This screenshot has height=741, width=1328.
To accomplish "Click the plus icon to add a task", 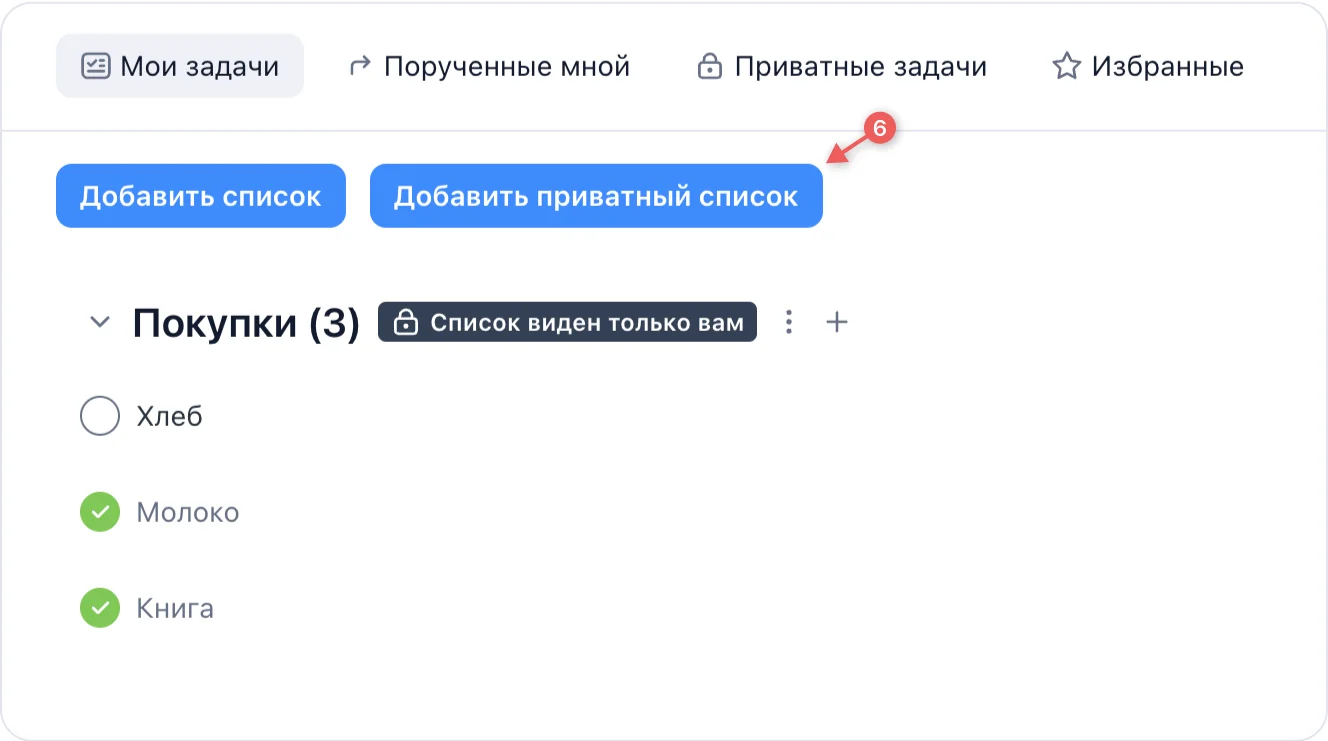I will click(837, 322).
